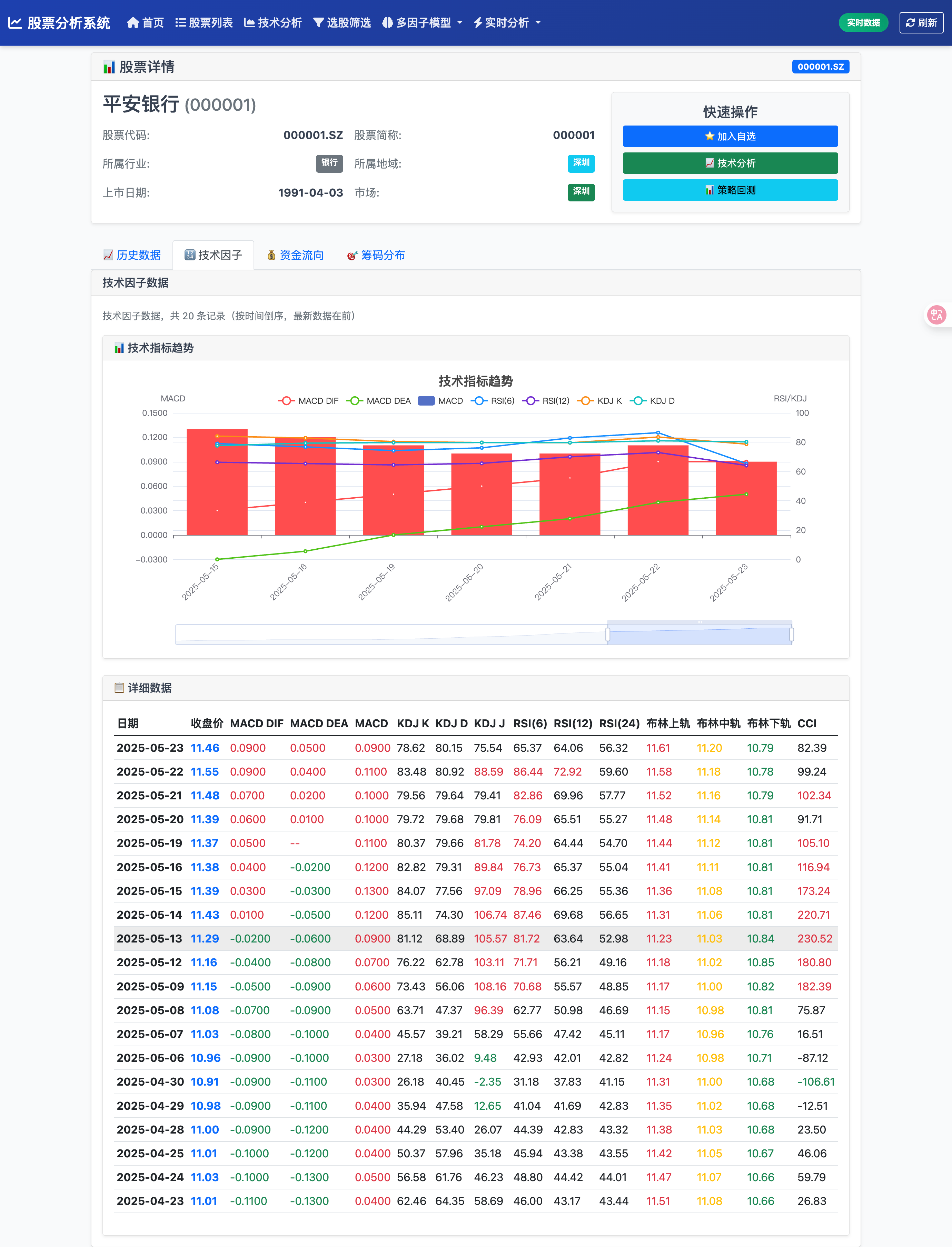Expand the 多因子模型 dropdown menu
Viewport: 952px width, 1247px height.
pyautogui.click(x=423, y=23)
